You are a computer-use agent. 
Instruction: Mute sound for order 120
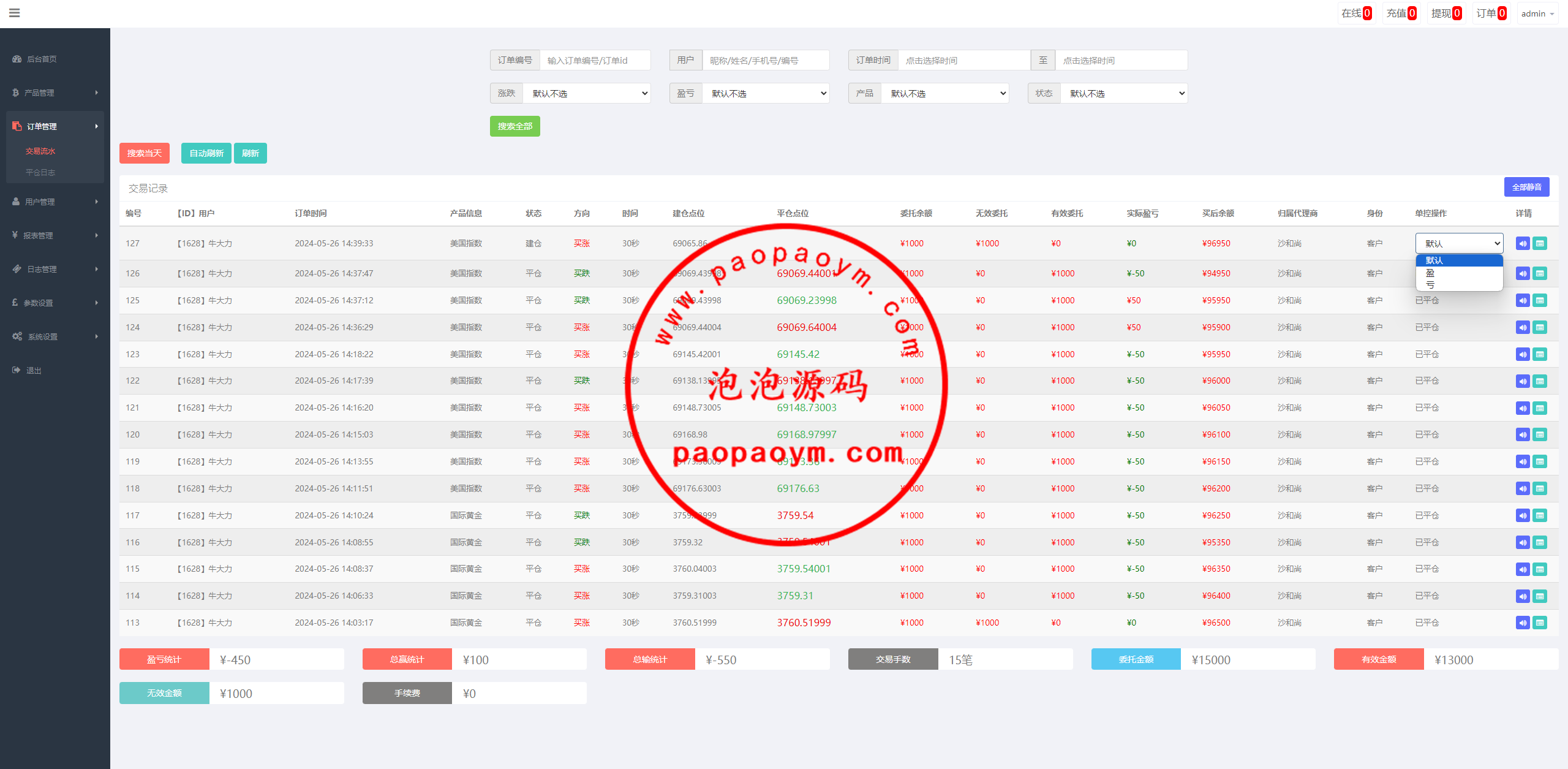[1523, 435]
